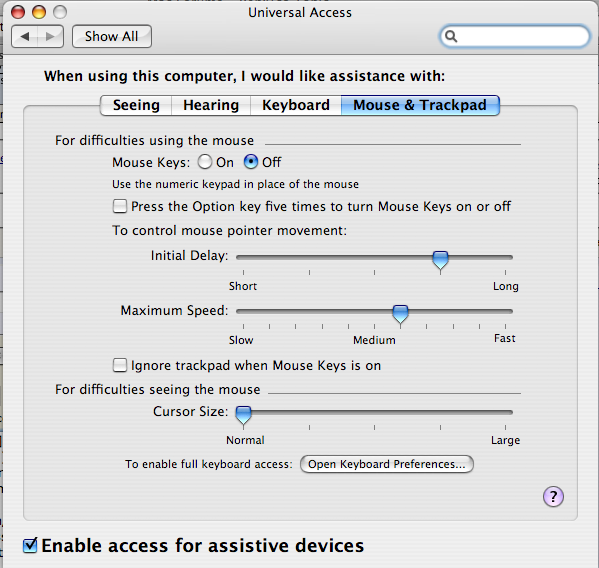Click the Show All button

[x=112, y=37]
